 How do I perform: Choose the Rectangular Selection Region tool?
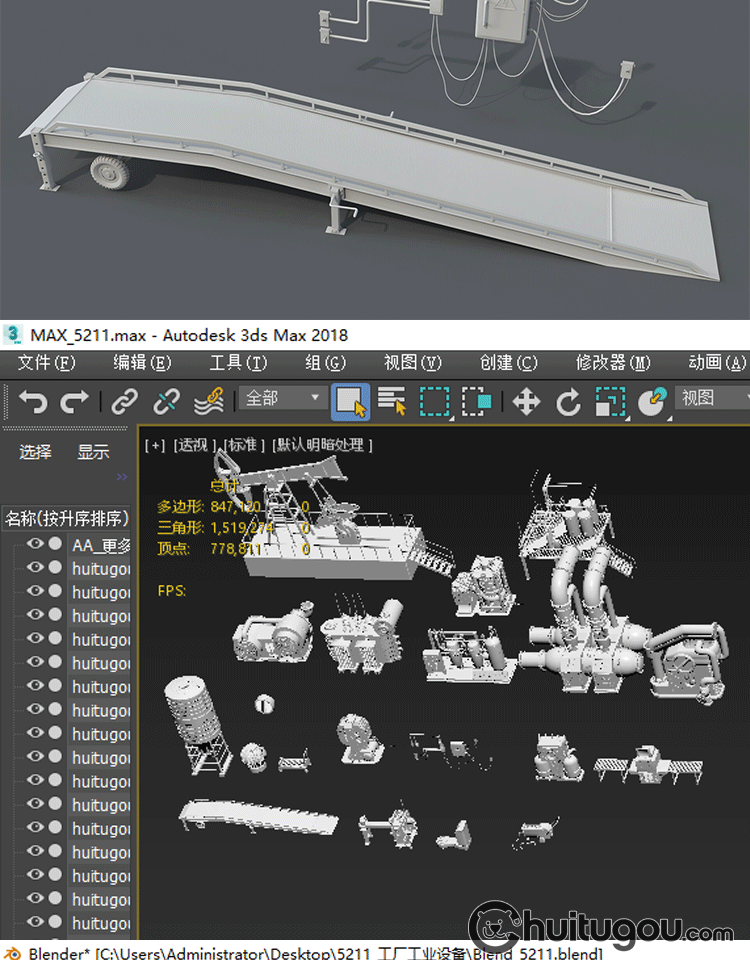434,402
